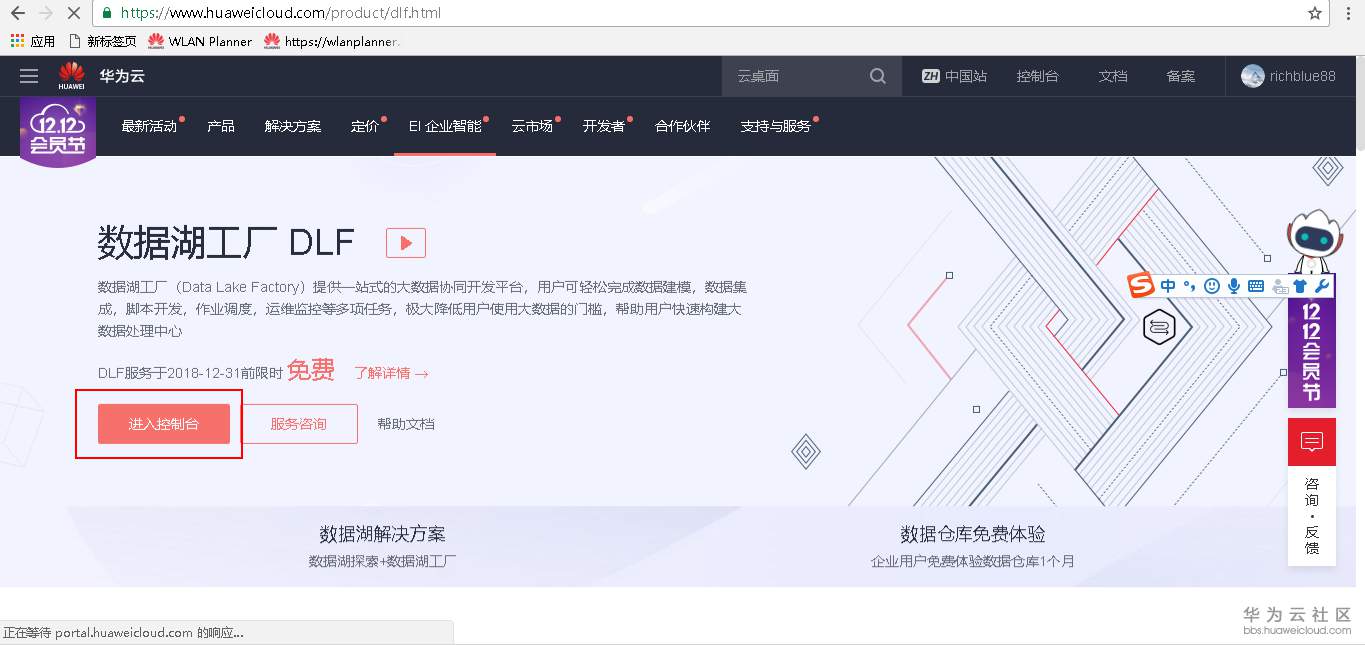Open the 应用 apps shortcut
Image resolution: width=1365 pixels, height=645 pixels.
coord(33,41)
